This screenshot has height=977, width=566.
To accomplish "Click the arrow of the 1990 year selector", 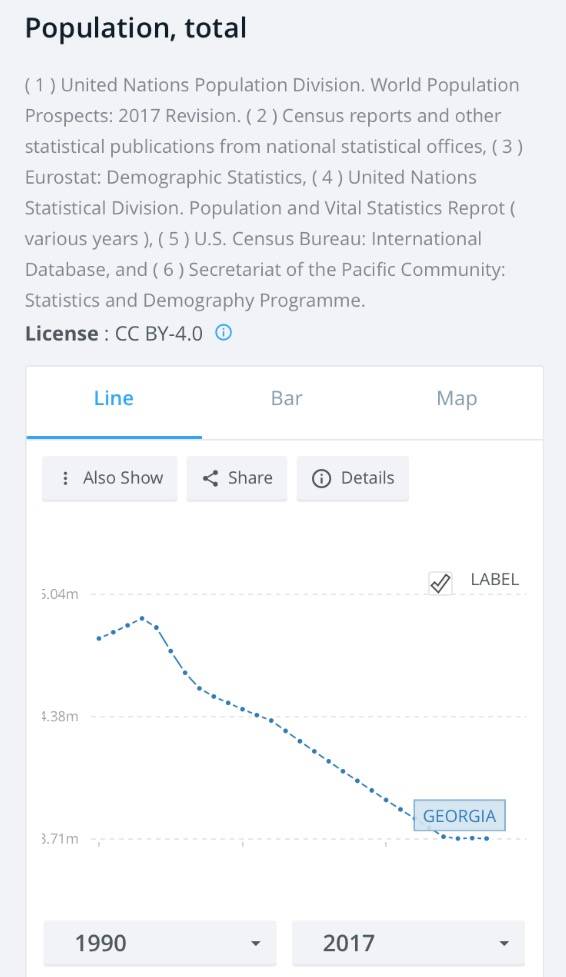I will click(255, 943).
